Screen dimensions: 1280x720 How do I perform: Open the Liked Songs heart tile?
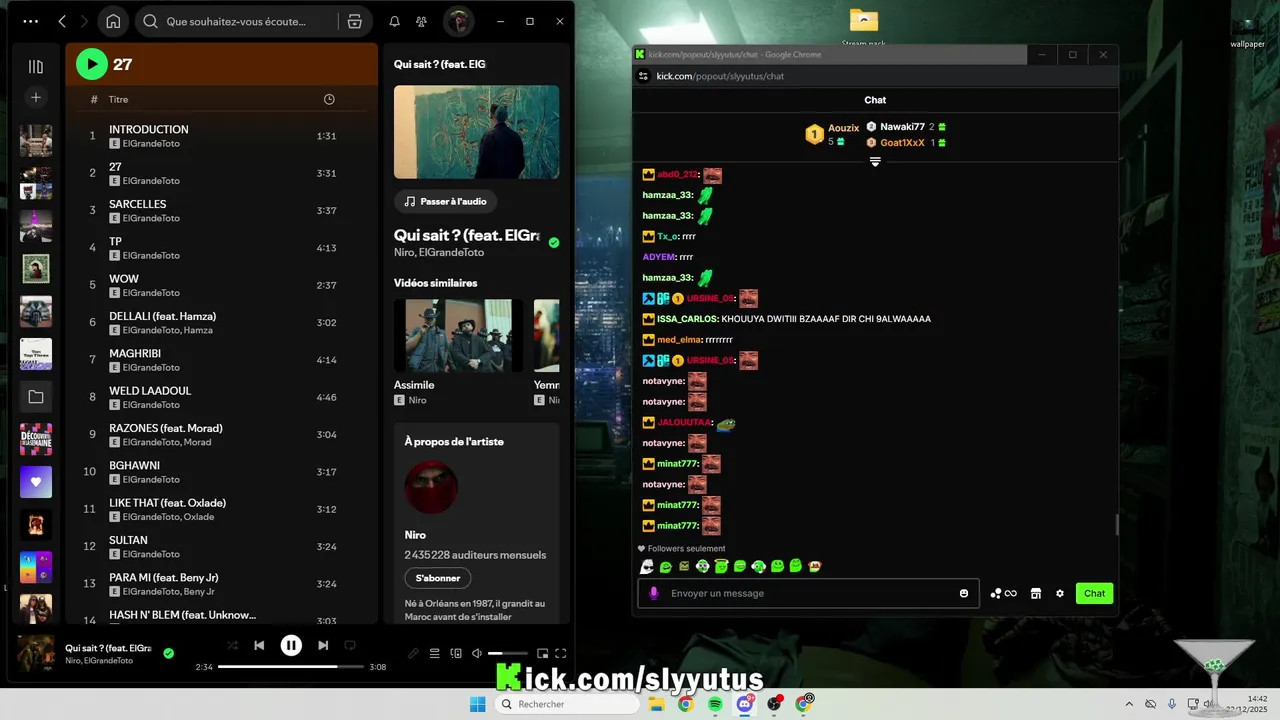(x=36, y=482)
